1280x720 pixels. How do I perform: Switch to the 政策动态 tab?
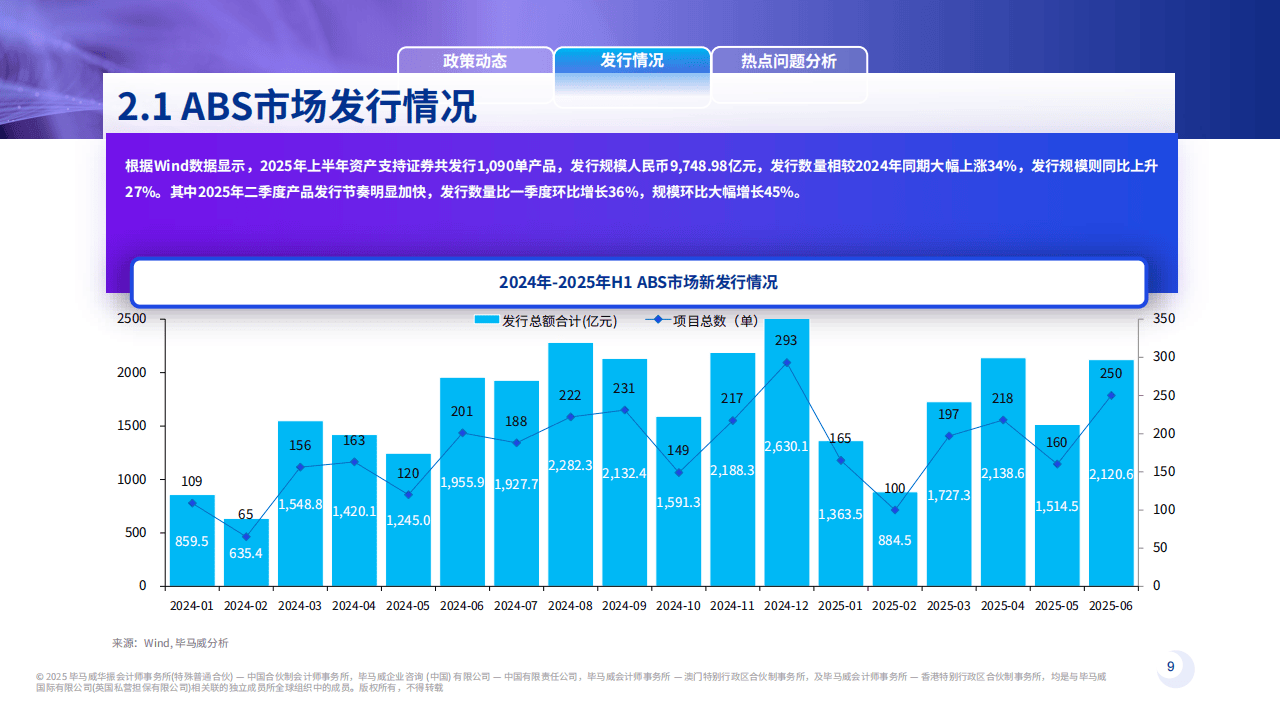point(476,61)
